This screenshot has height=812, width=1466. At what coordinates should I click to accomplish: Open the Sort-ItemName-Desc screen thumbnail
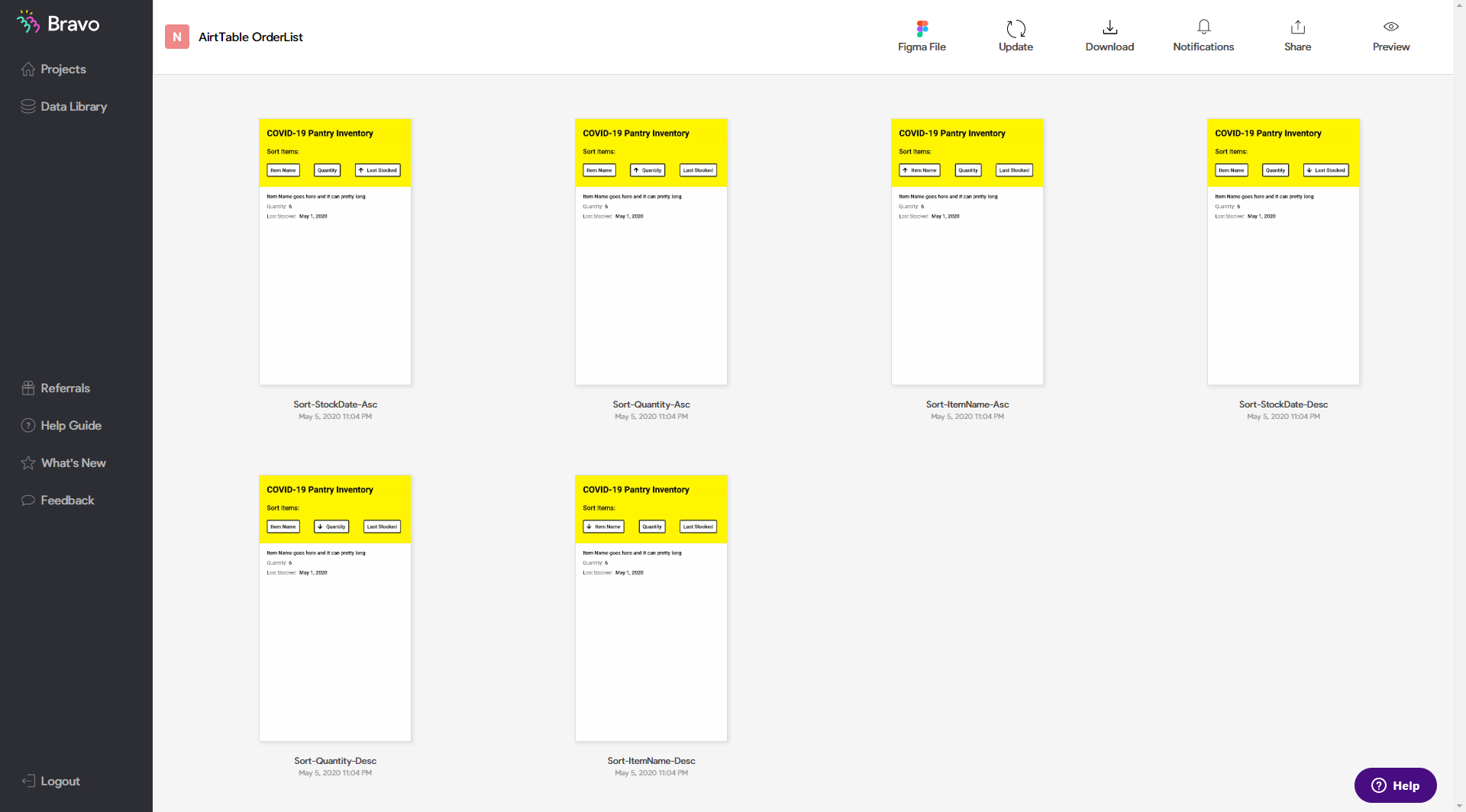click(651, 608)
